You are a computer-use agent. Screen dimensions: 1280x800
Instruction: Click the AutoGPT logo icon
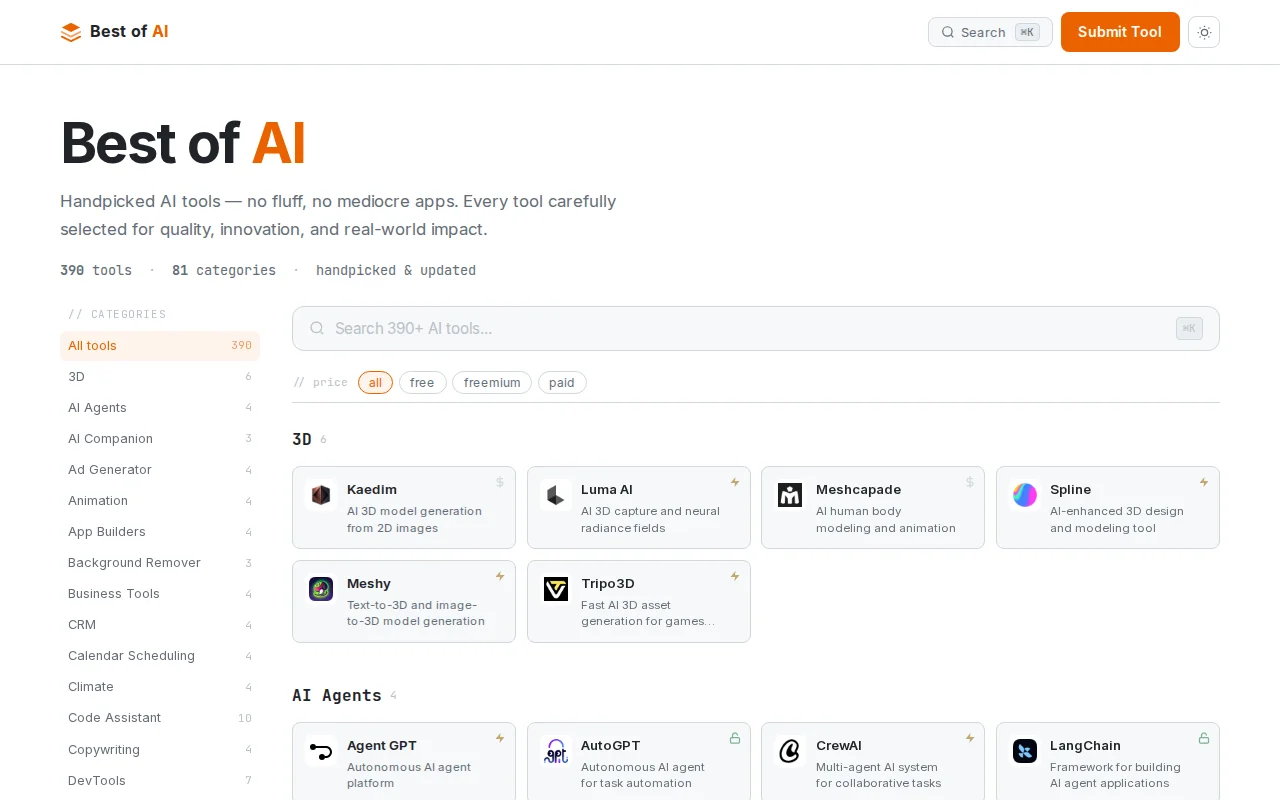tap(556, 751)
